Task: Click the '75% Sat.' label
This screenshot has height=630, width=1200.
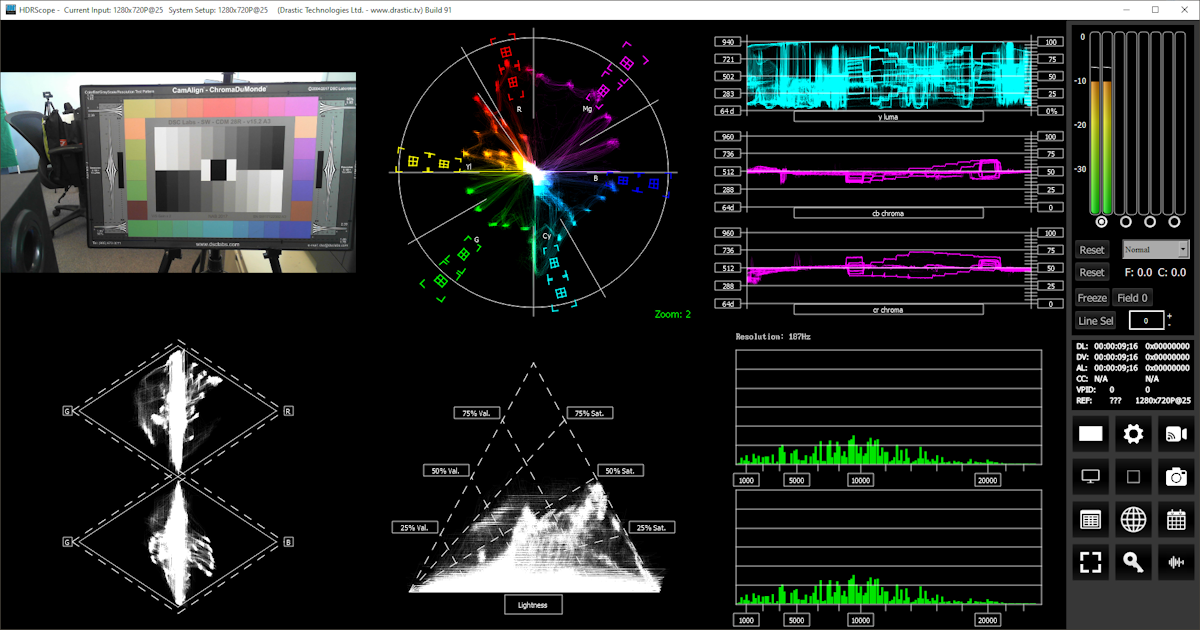Action: [590, 413]
